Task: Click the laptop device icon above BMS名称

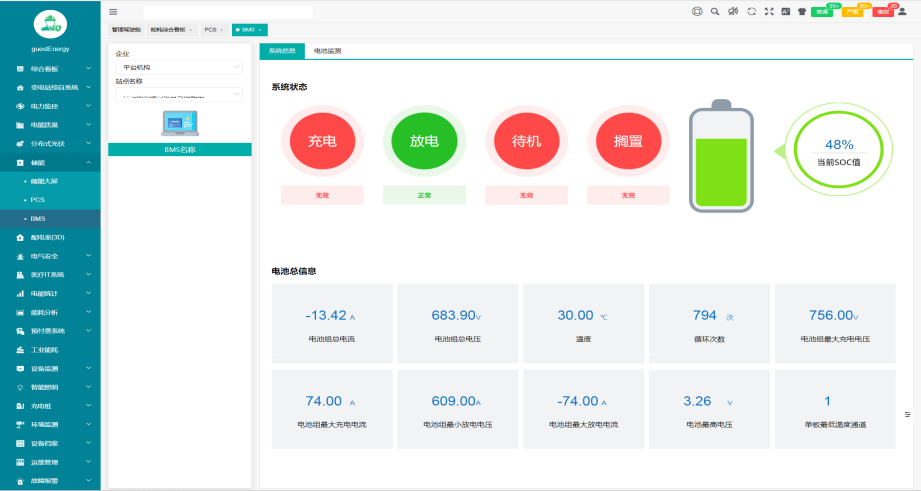Action: tap(179, 123)
